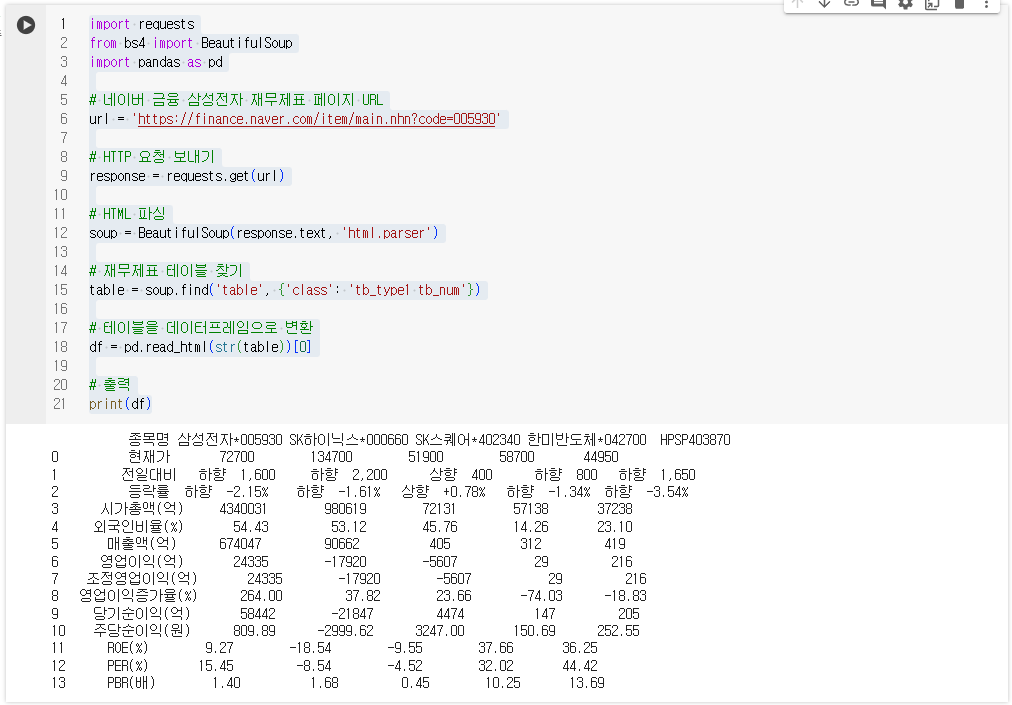Click the '당기순이익(억)' row label

point(141,613)
